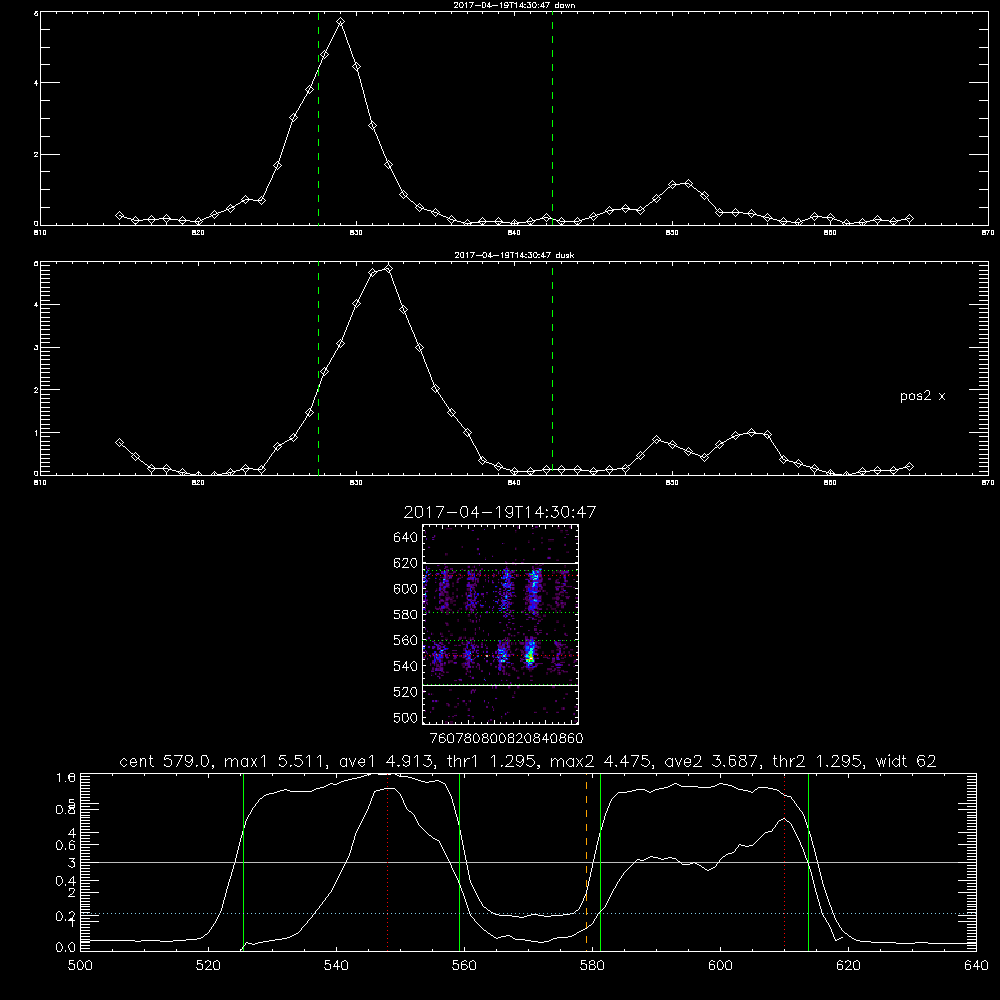
Task: Click the highest diamond marker of dusk curve
Action: click(x=388, y=268)
